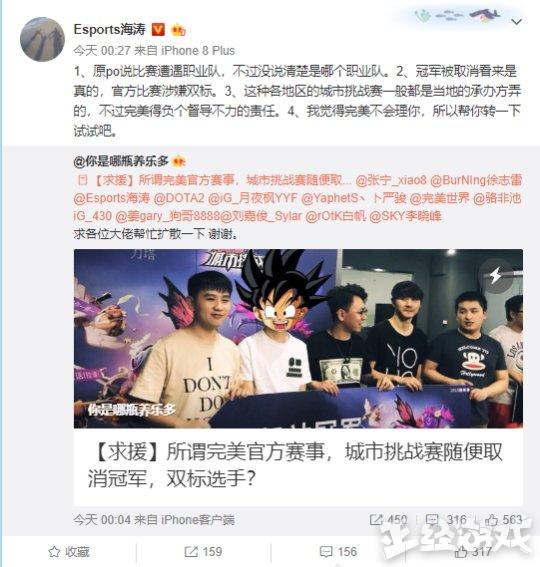Open mention @BurNIng徐志雷
Image resolution: width=540 pixels, height=567 pixels.
pos(476,180)
